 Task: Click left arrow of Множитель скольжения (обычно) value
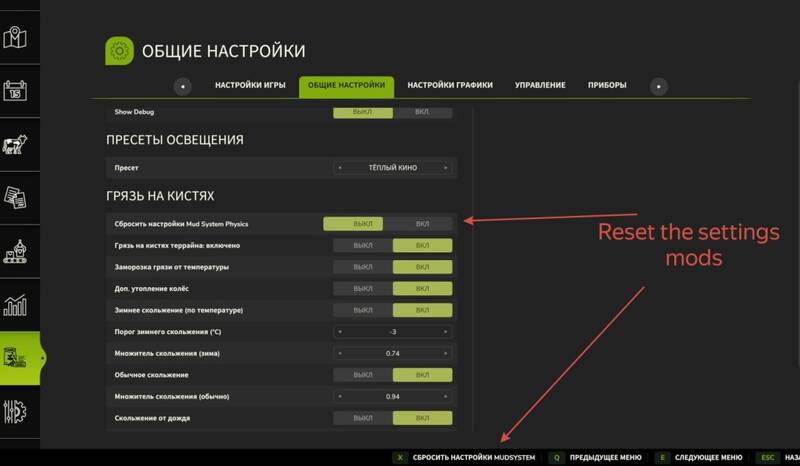coord(340,396)
